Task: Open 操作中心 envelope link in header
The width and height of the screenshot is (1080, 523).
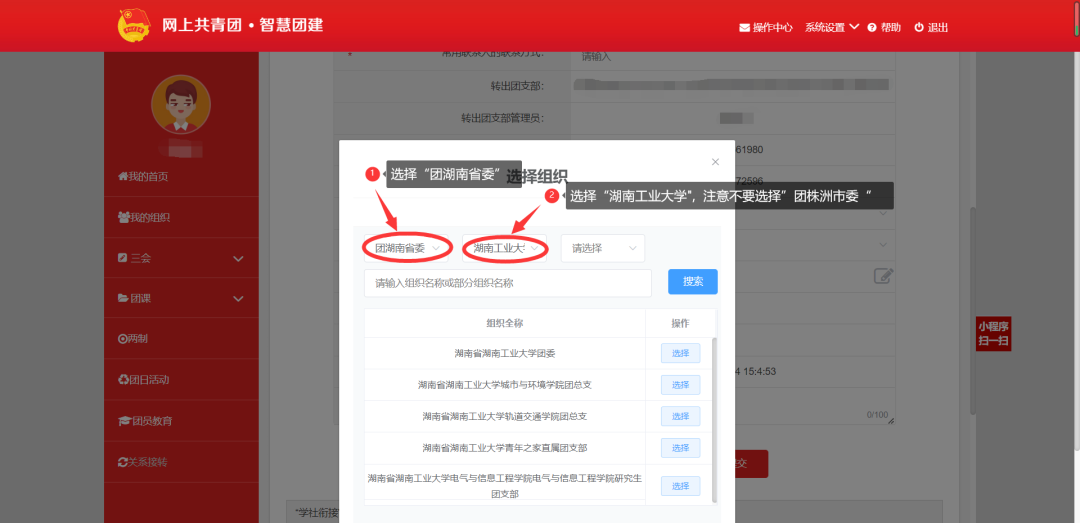Action: point(766,28)
